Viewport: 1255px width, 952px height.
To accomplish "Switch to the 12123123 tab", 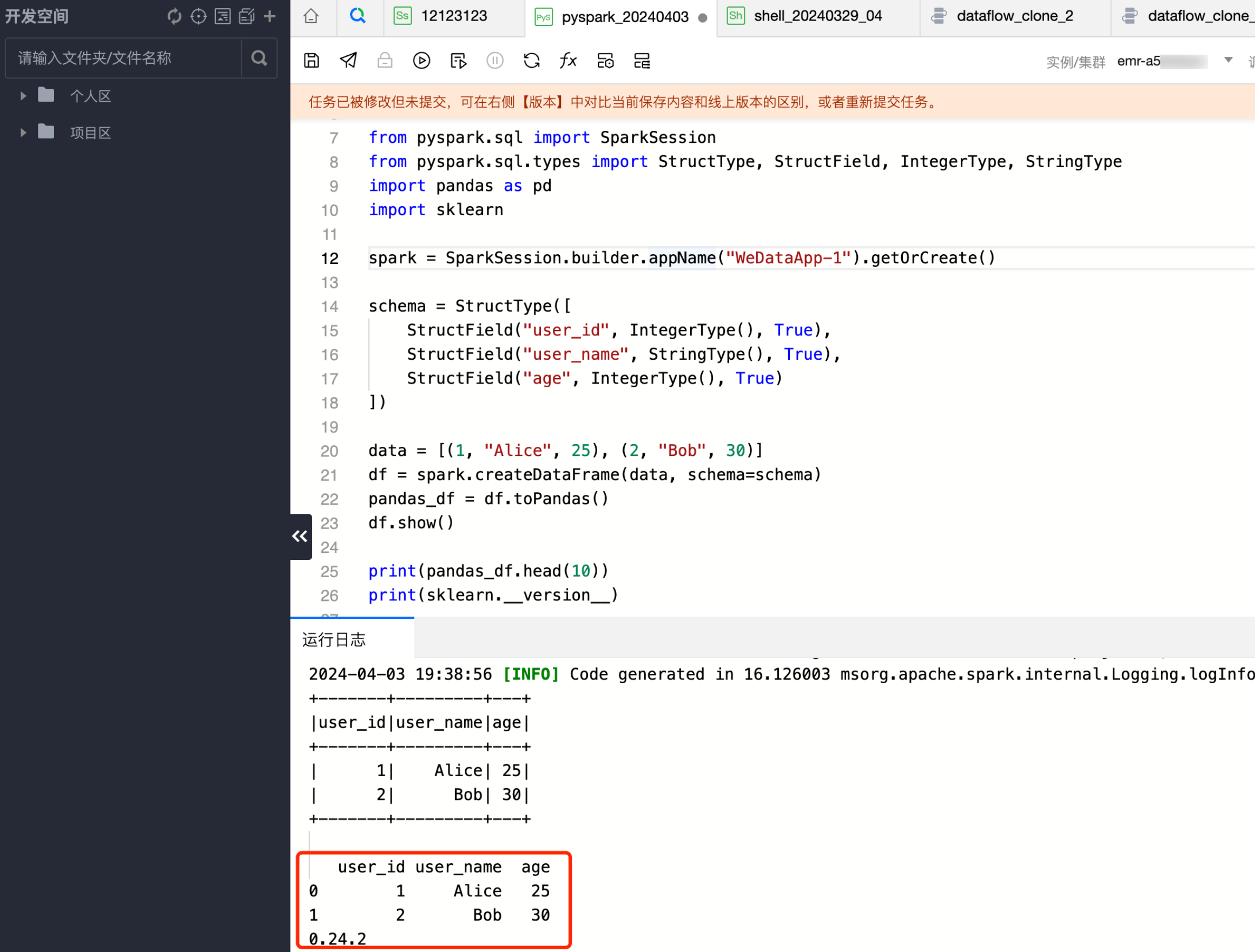I will (x=453, y=16).
